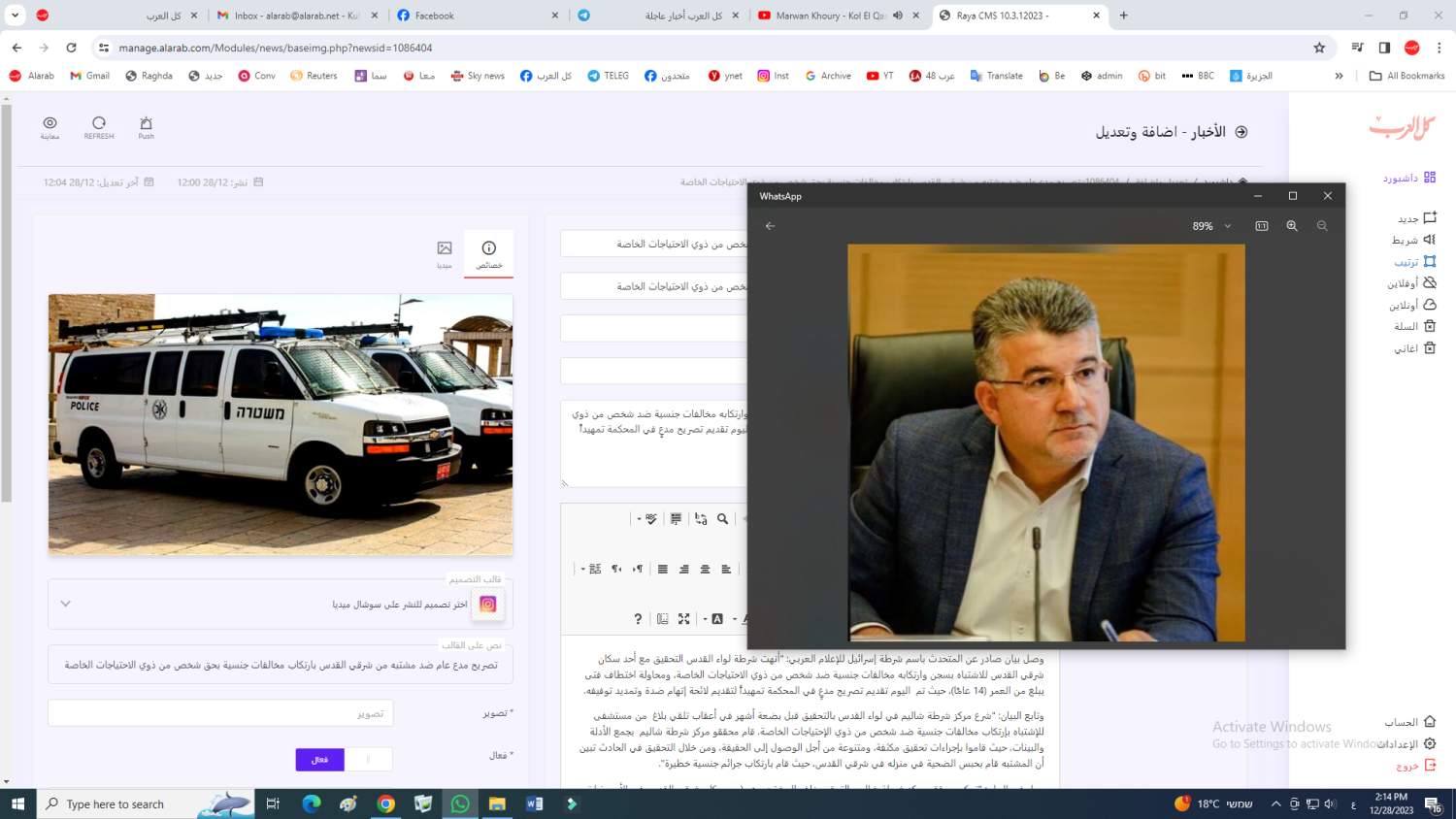Image resolution: width=1456 pixels, height=819 pixels.
Task: Open the Translate bookmark
Action: (996, 76)
